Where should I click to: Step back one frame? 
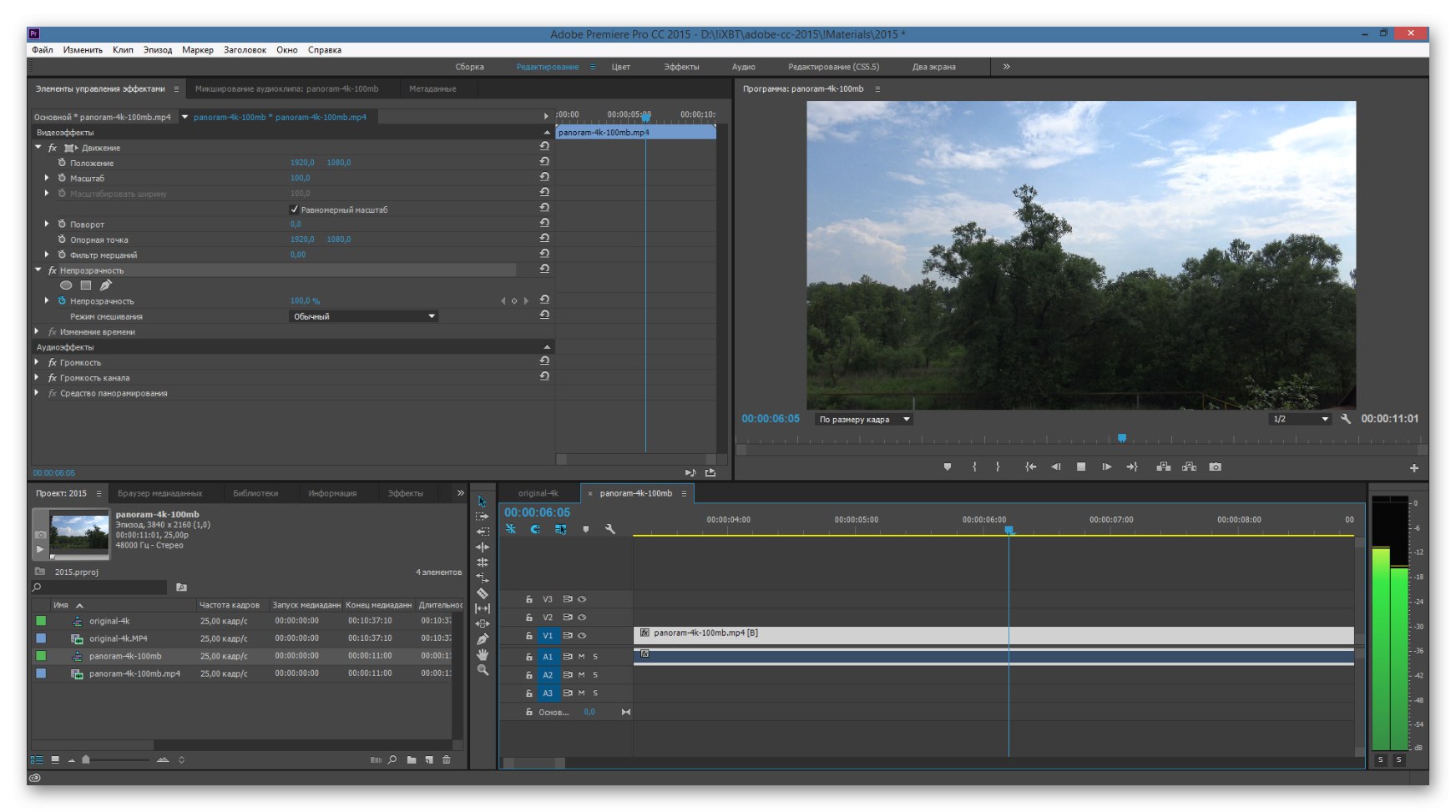point(1055,467)
